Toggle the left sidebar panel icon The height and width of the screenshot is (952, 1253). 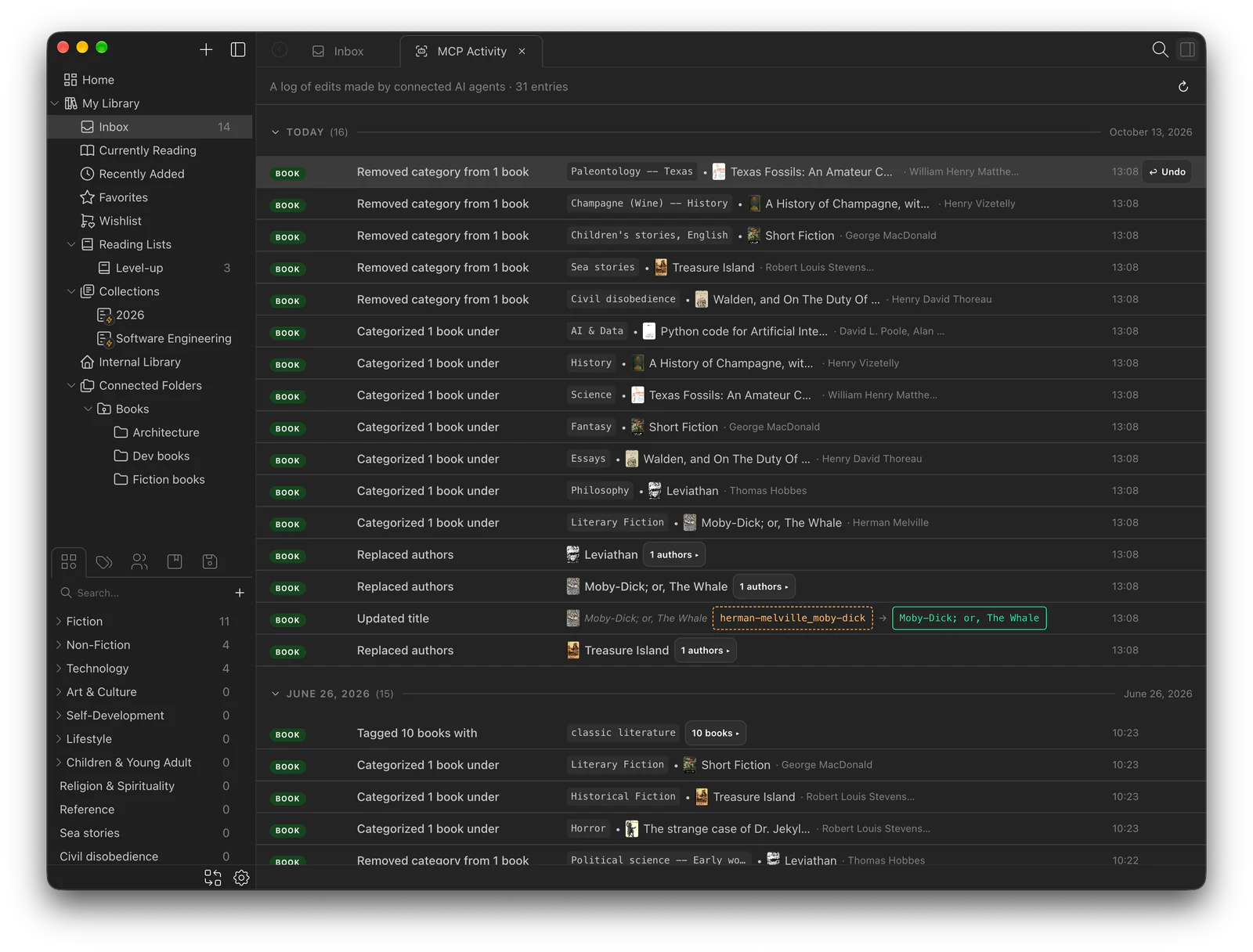point(238,49)
